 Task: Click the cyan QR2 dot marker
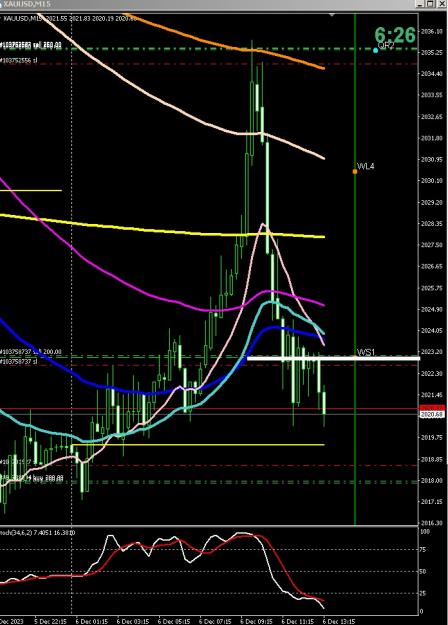375,50
